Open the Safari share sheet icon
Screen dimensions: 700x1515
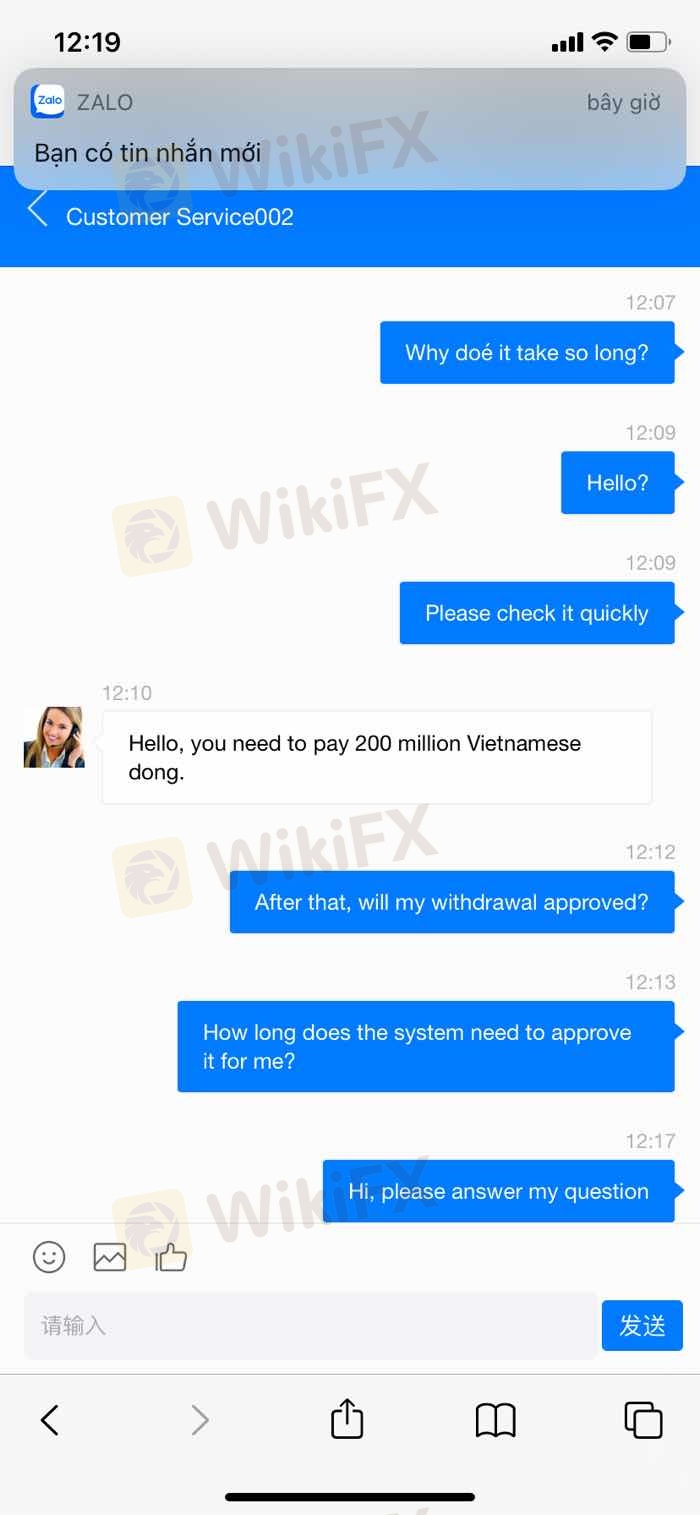[347, 1418]
